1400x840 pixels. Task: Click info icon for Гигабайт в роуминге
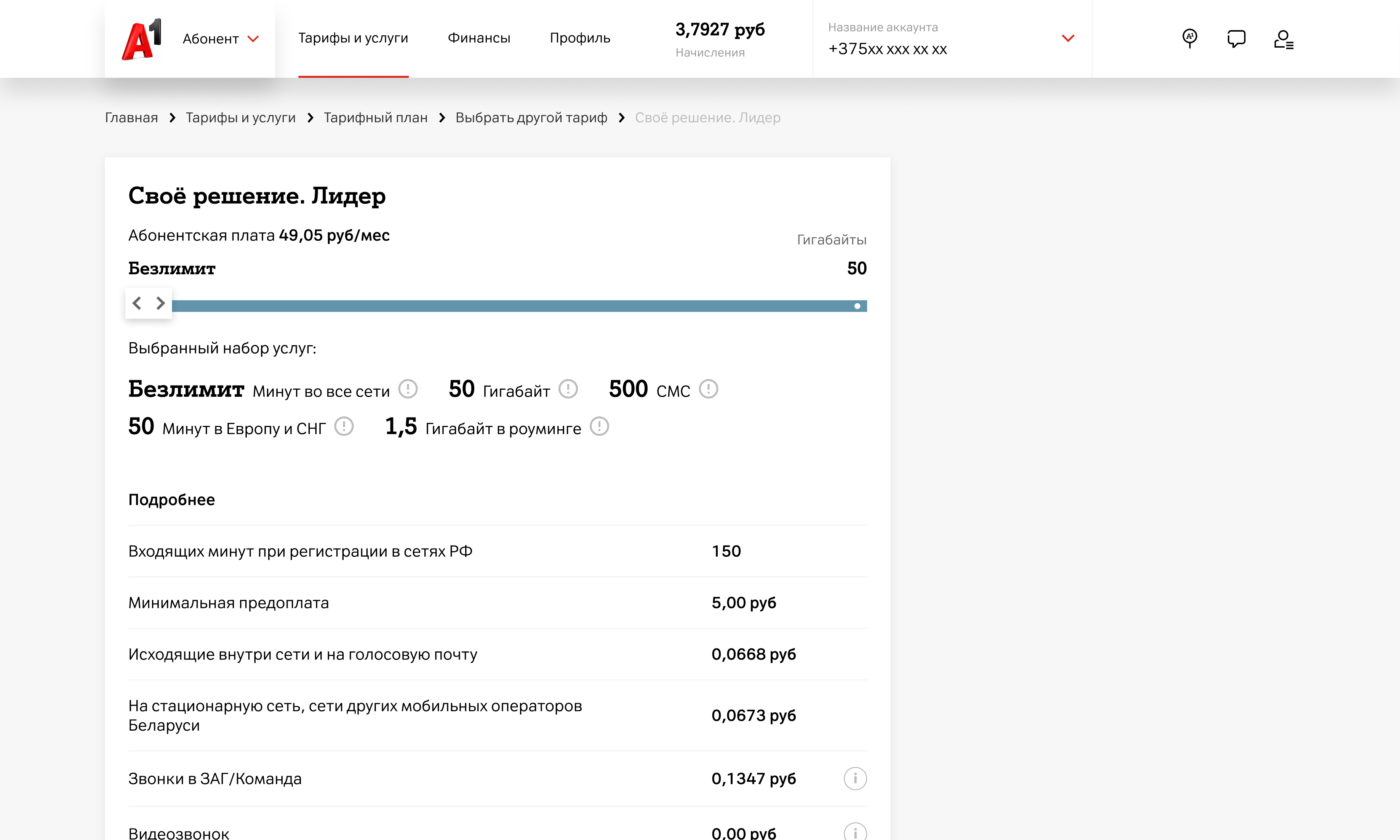point(599,426)
